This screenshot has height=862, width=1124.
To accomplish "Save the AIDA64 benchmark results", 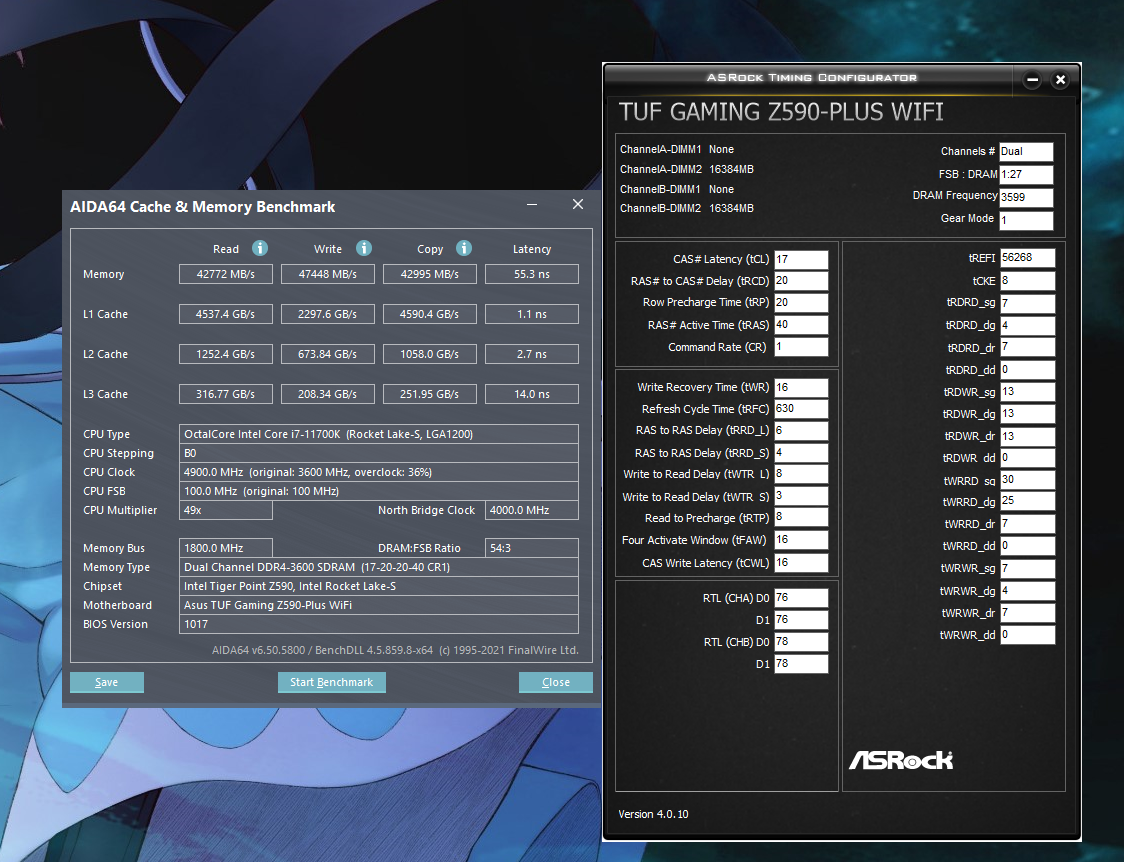I will point(107,682).
